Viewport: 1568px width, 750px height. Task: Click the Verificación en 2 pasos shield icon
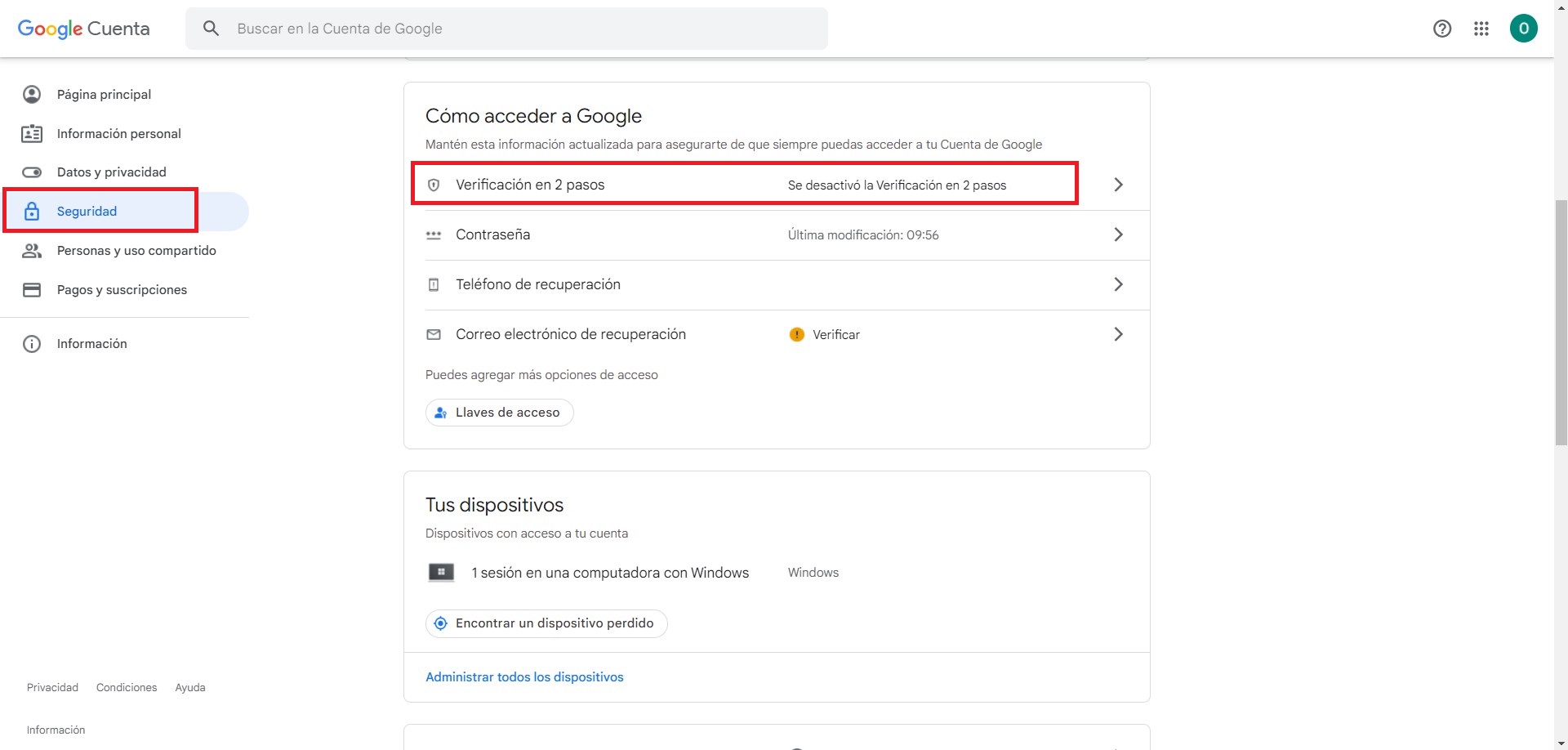point(434,185)
